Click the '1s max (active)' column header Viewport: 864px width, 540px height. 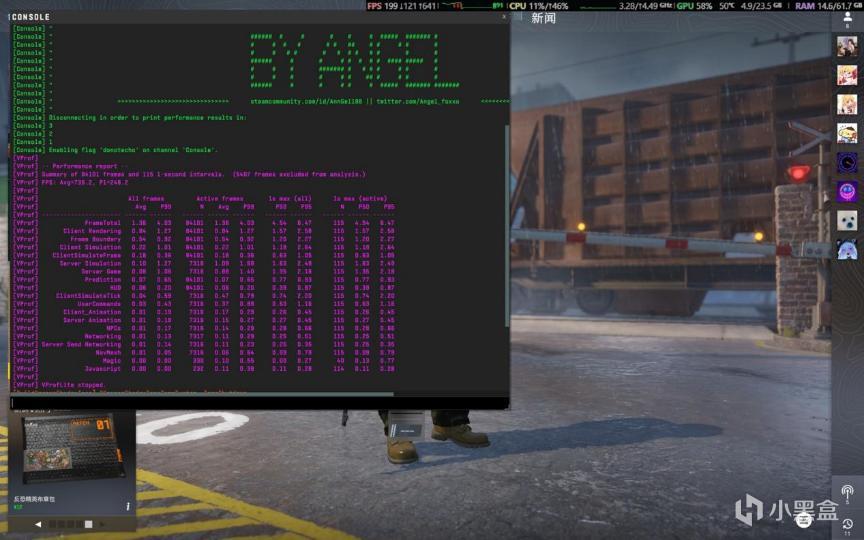(360, 198)
